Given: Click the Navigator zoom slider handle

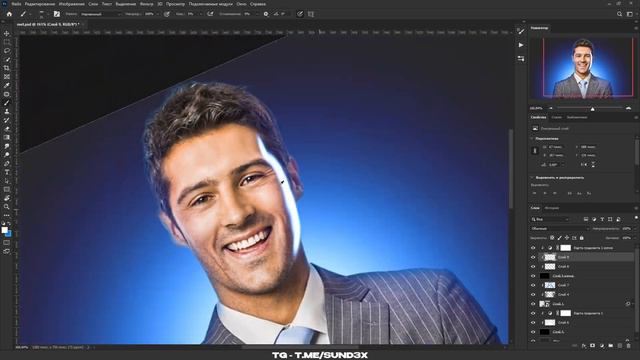Looking at the screenshot, I should click(592, 109).
